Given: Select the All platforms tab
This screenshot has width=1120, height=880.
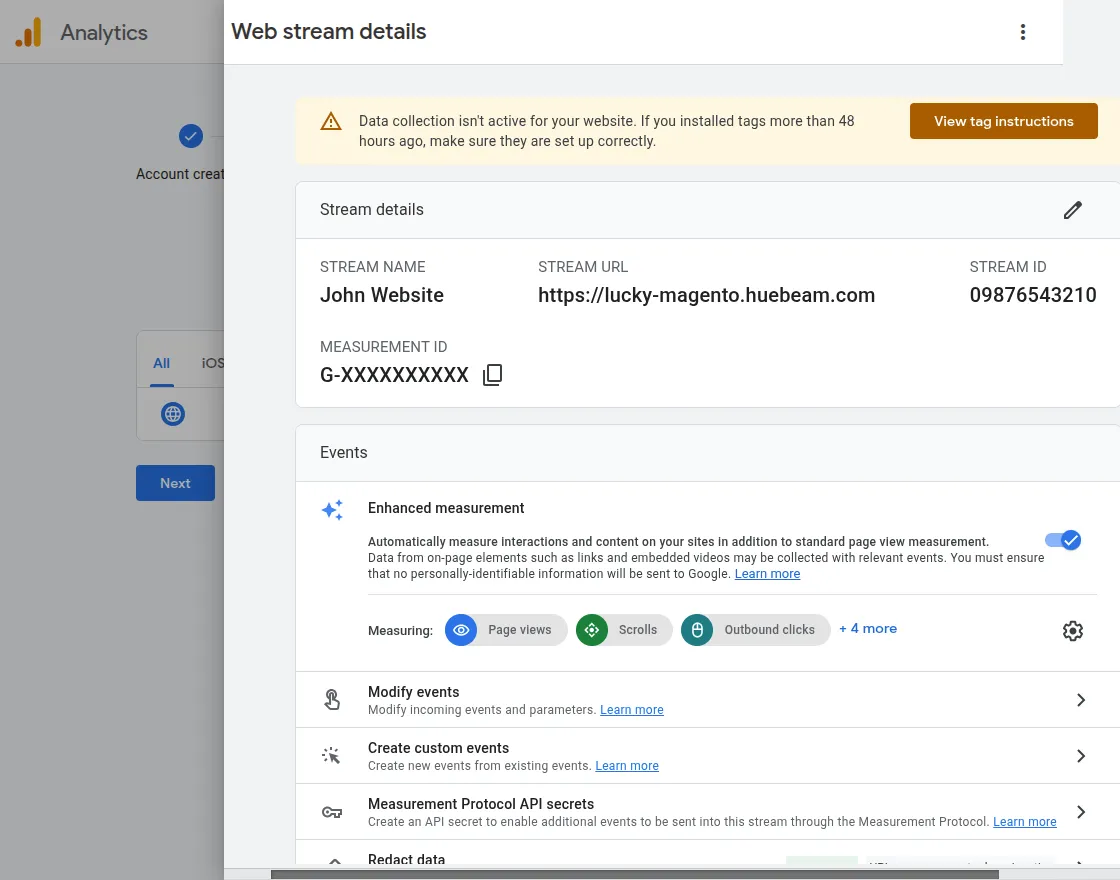Looking at the screenshot, I should 161,364.
